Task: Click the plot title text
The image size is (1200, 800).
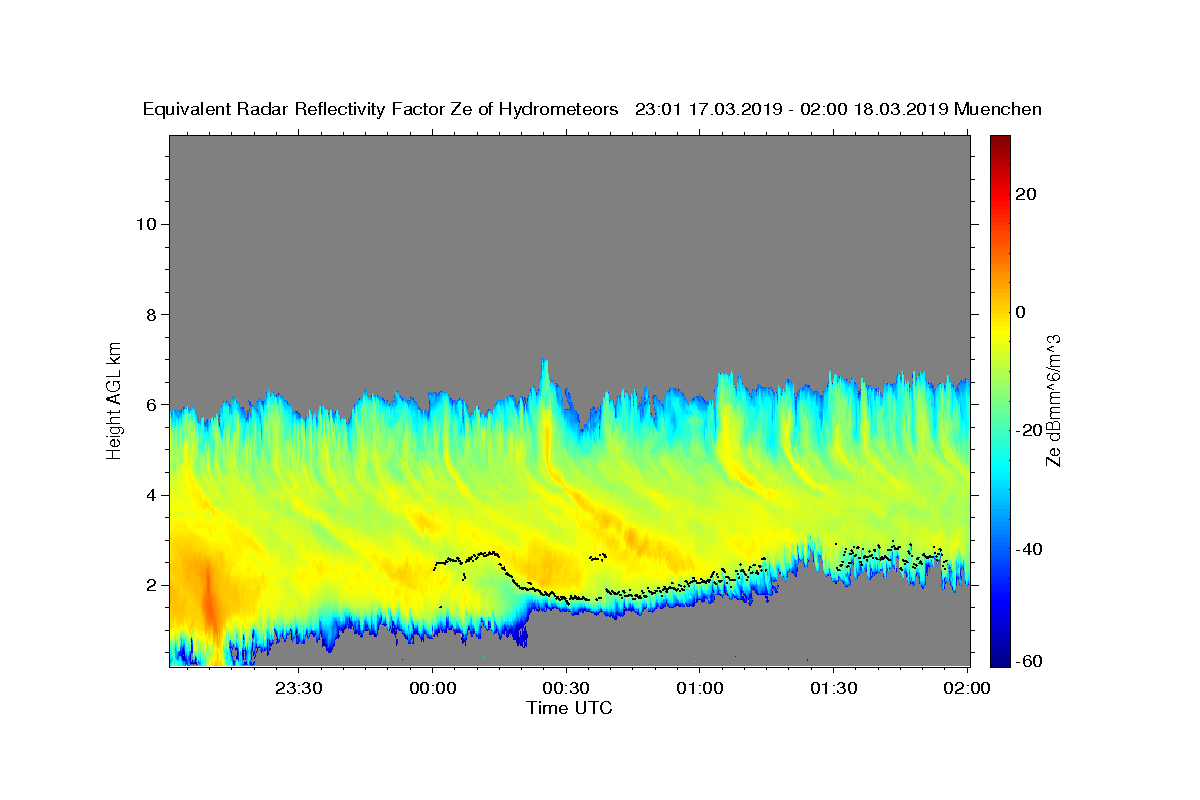Action: click(592, 110)
